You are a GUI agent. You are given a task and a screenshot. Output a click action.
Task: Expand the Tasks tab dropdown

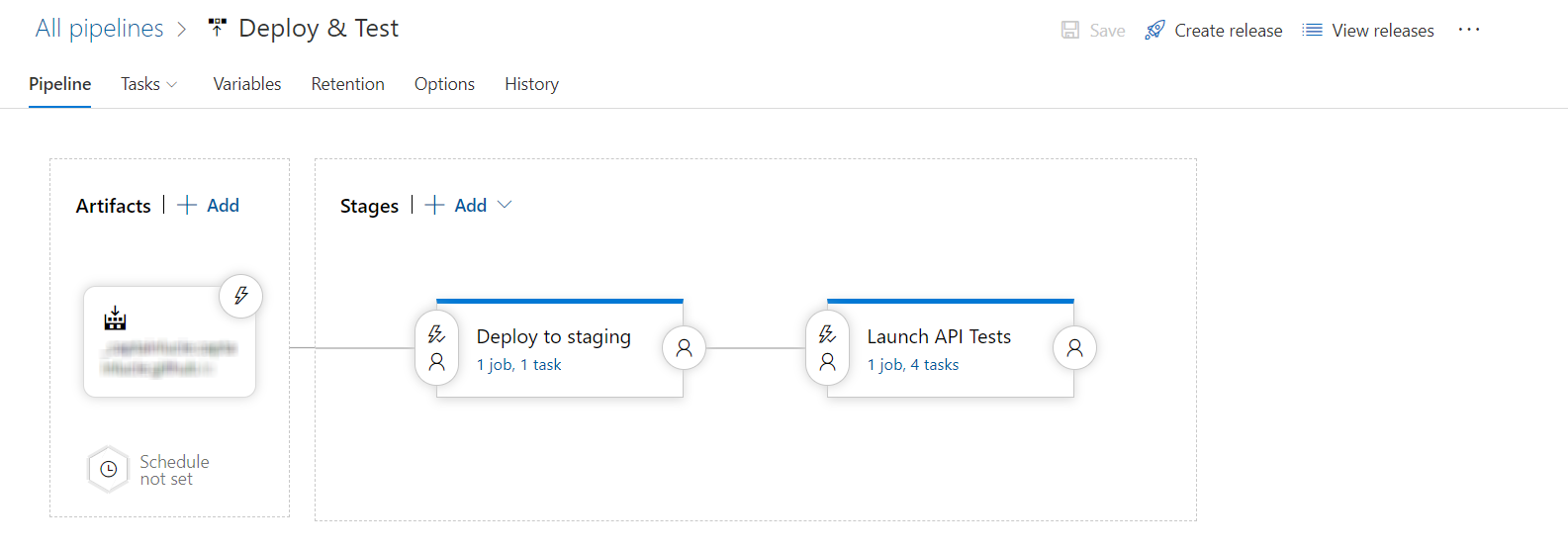point(149,84)
